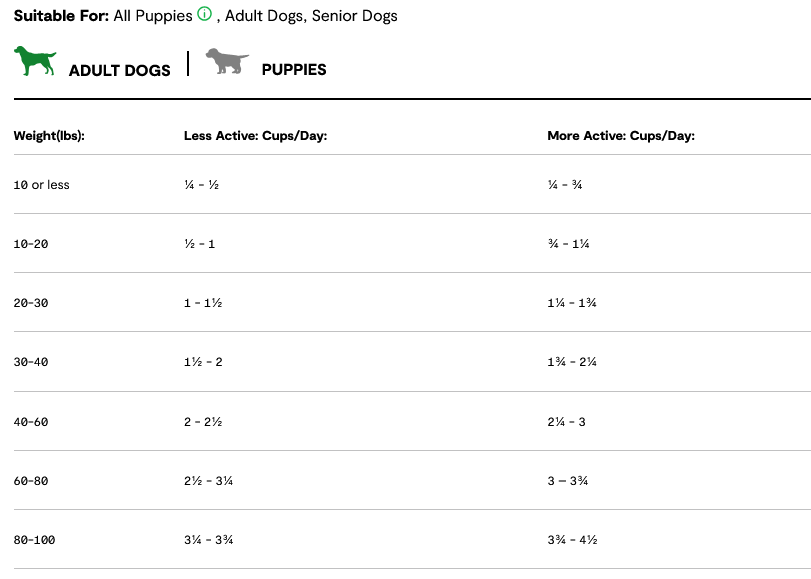Click the 1¼ - 1¾ more active value
This screenshot has height=579, width=811.
click(x=573, y=303)
